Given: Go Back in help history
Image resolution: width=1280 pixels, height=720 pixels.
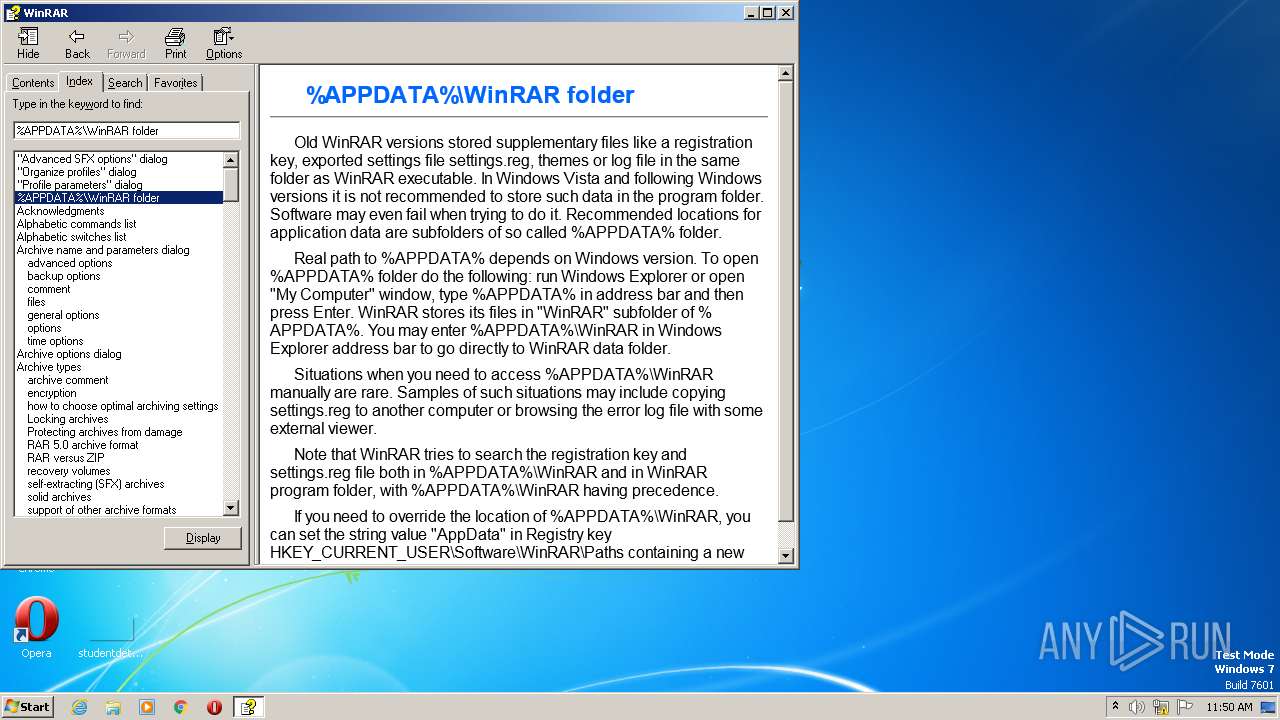Looking at the screenshot, I should (x=77, y=43).
